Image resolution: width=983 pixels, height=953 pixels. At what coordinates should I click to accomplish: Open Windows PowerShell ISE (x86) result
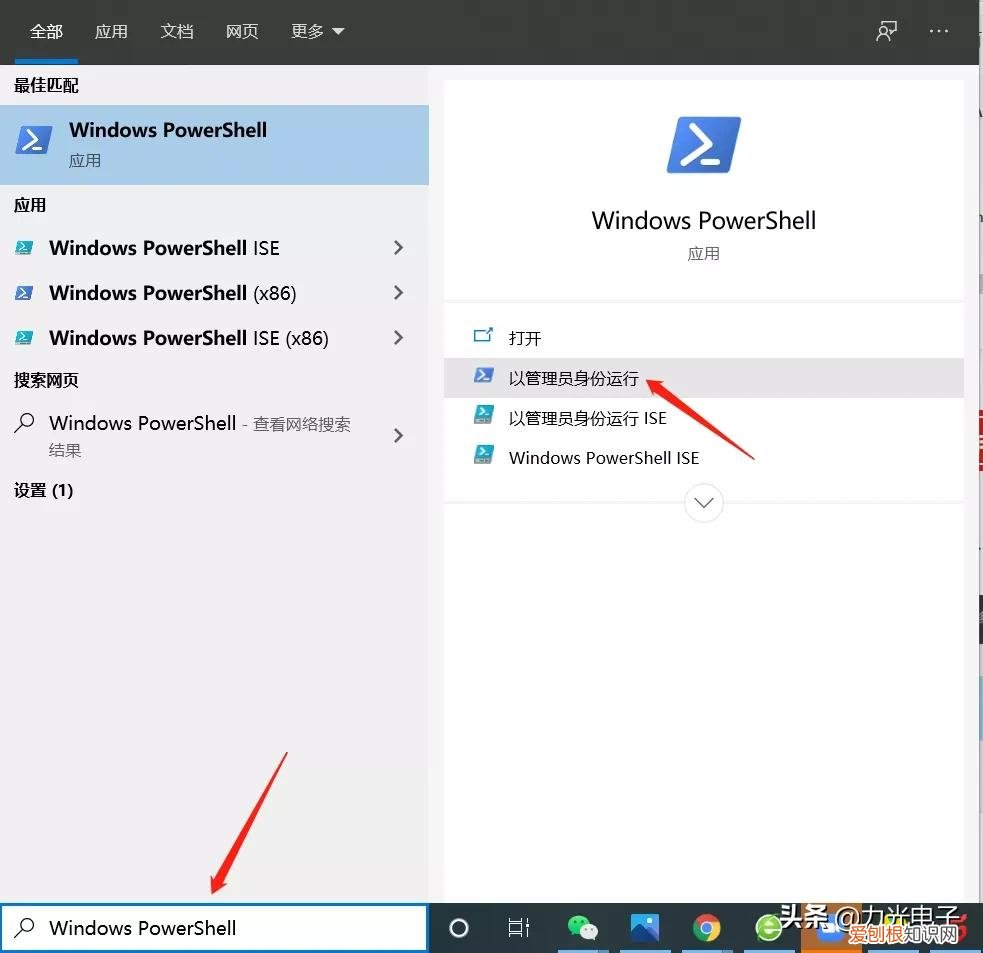click(x=189, y=339)
